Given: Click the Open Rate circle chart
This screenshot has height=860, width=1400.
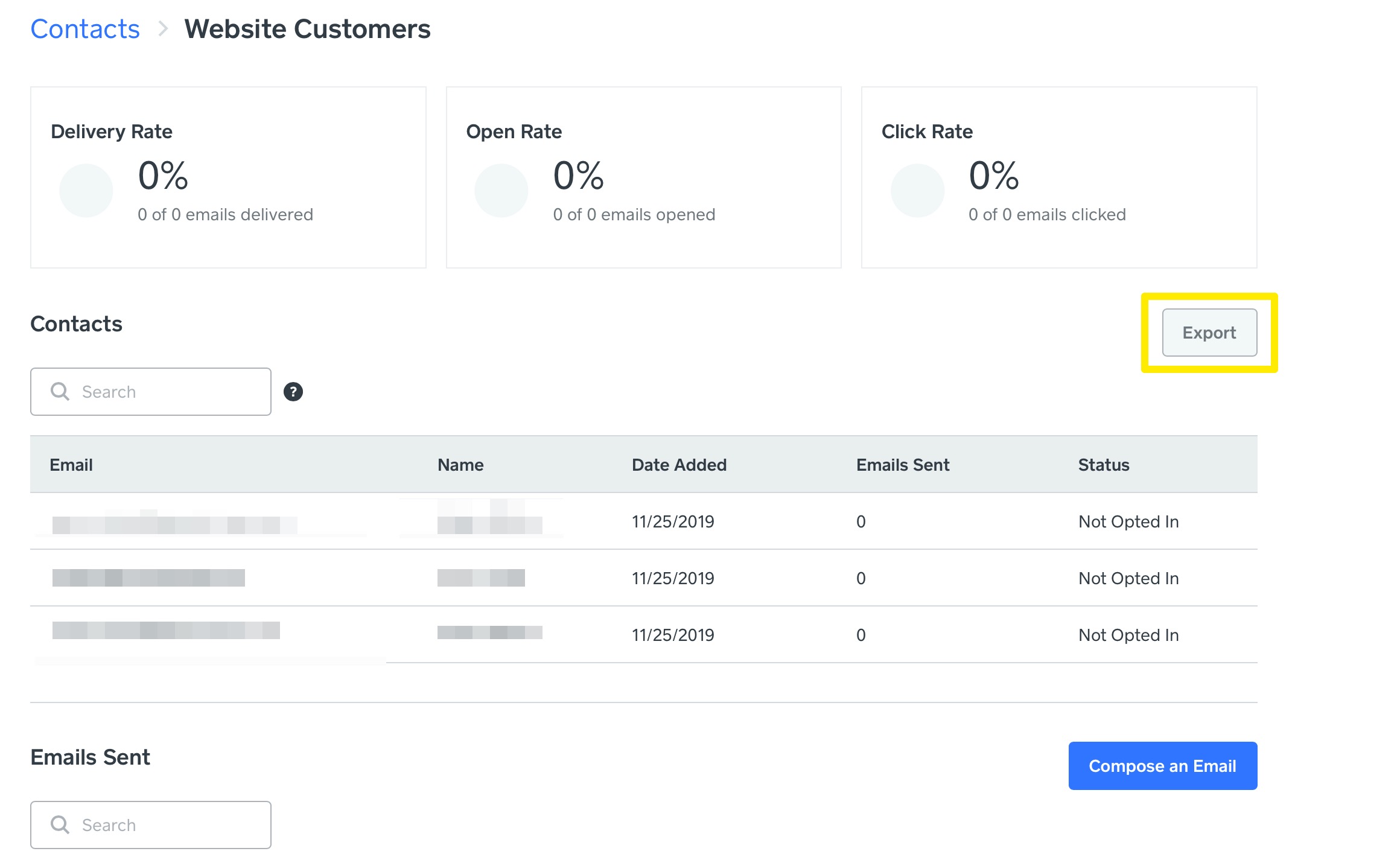Looking at the screenshot, I should tap(501, 190).
